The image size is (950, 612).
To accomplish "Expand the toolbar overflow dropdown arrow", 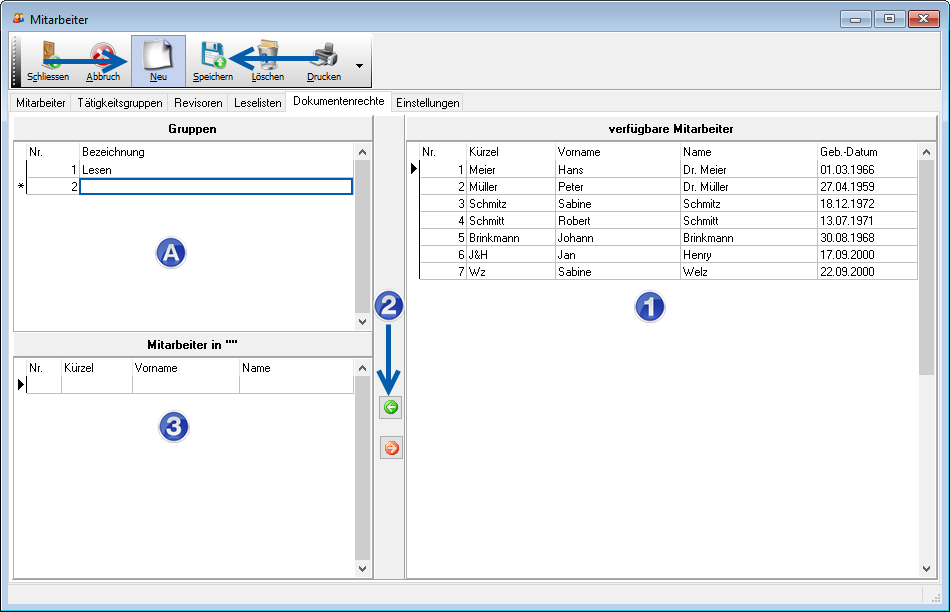I will tap(359, 67).
